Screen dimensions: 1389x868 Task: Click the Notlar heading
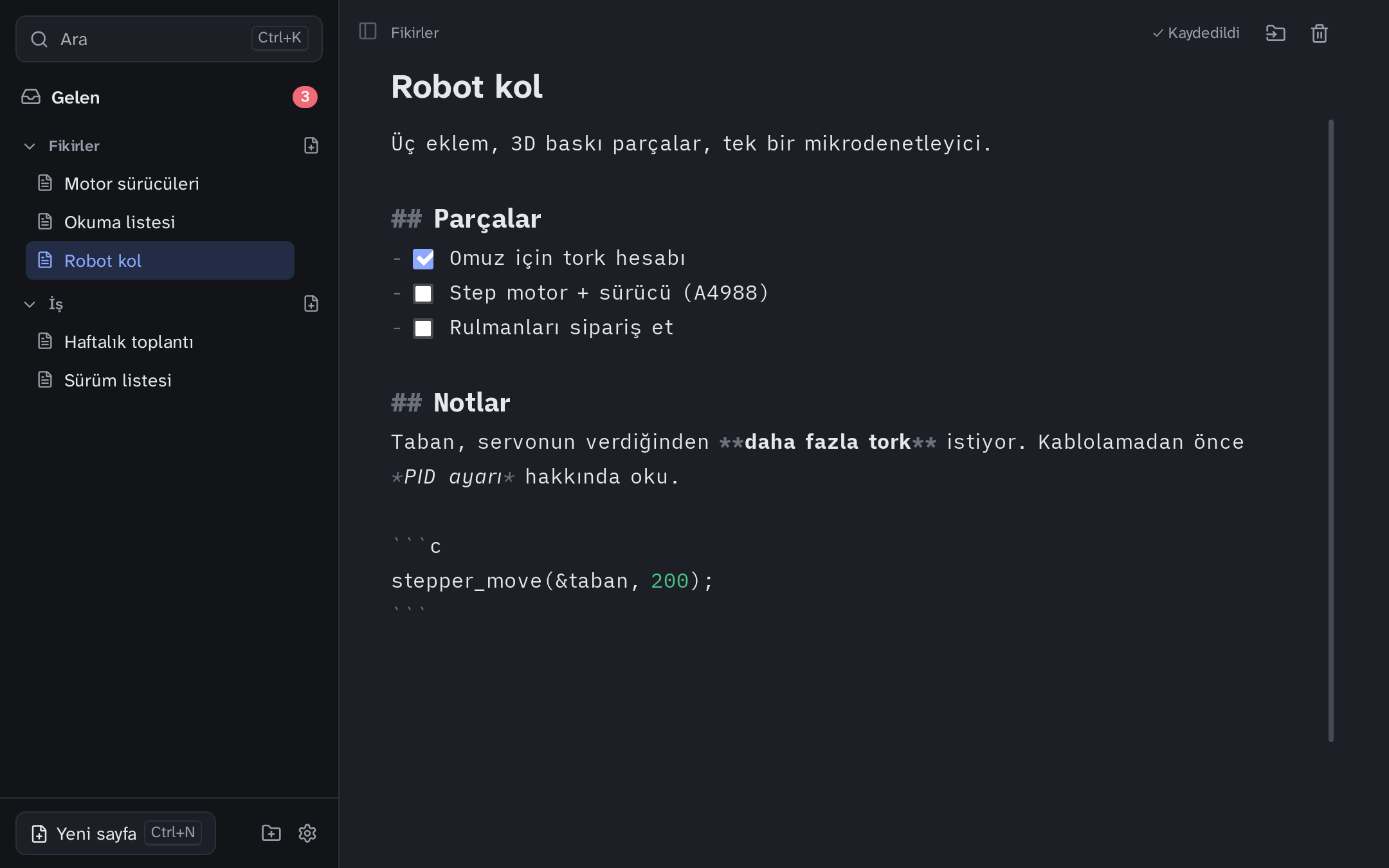[471, 402]
